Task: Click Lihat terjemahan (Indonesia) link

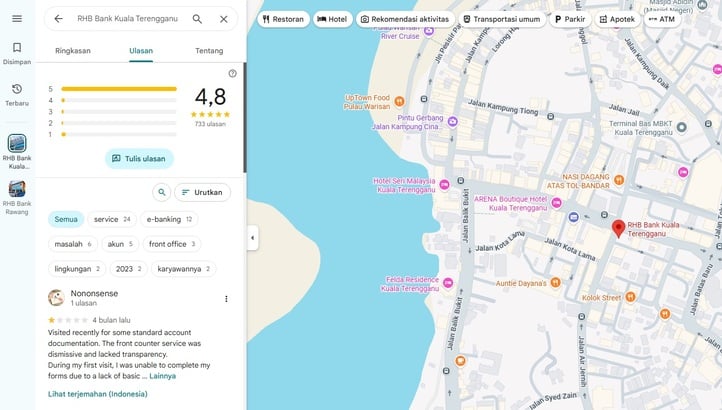Action: pyautogui.click(x=98, y=394)
